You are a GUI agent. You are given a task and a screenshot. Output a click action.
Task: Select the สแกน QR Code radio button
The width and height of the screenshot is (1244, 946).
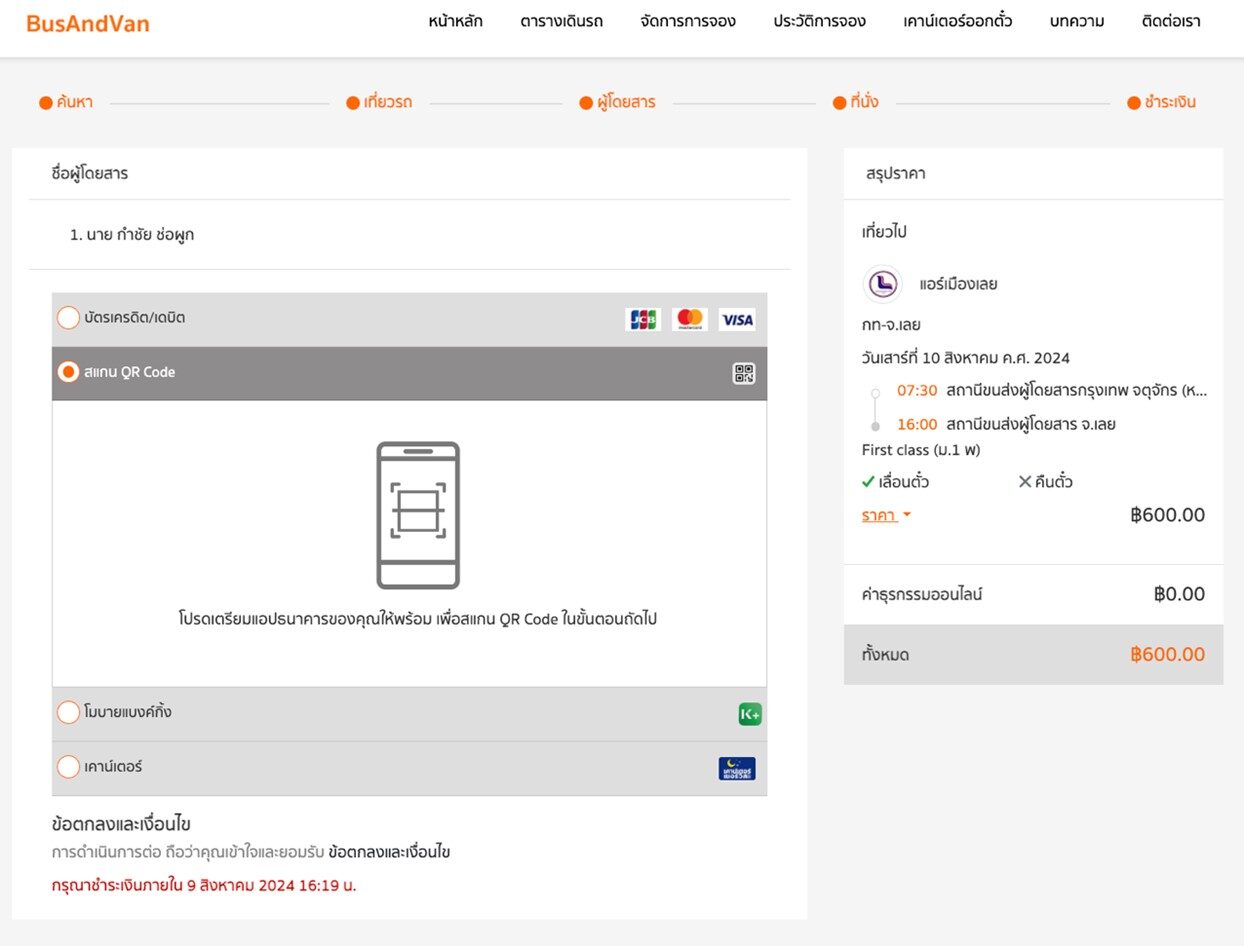click(x=68, y=372)
